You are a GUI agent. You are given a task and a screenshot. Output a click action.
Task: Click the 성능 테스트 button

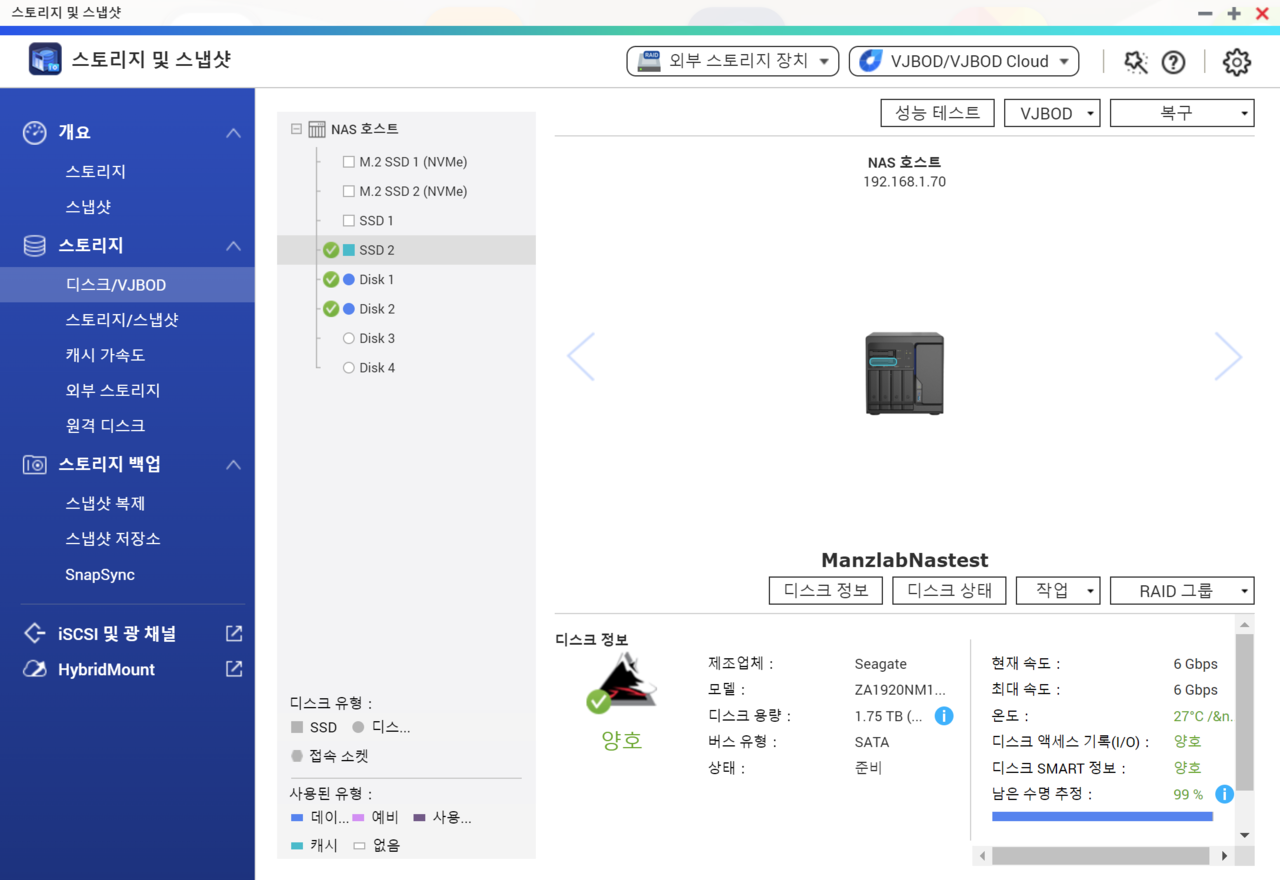937,113
